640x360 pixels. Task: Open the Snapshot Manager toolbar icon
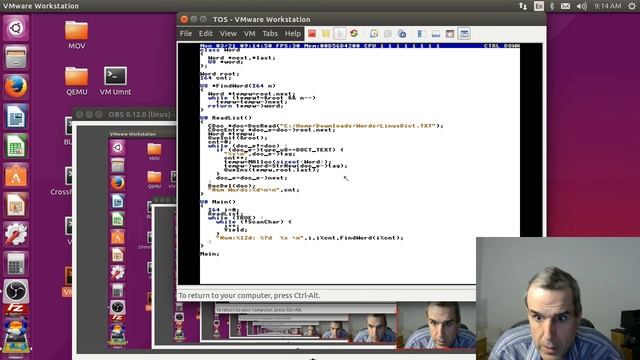(x=402, y=33)
